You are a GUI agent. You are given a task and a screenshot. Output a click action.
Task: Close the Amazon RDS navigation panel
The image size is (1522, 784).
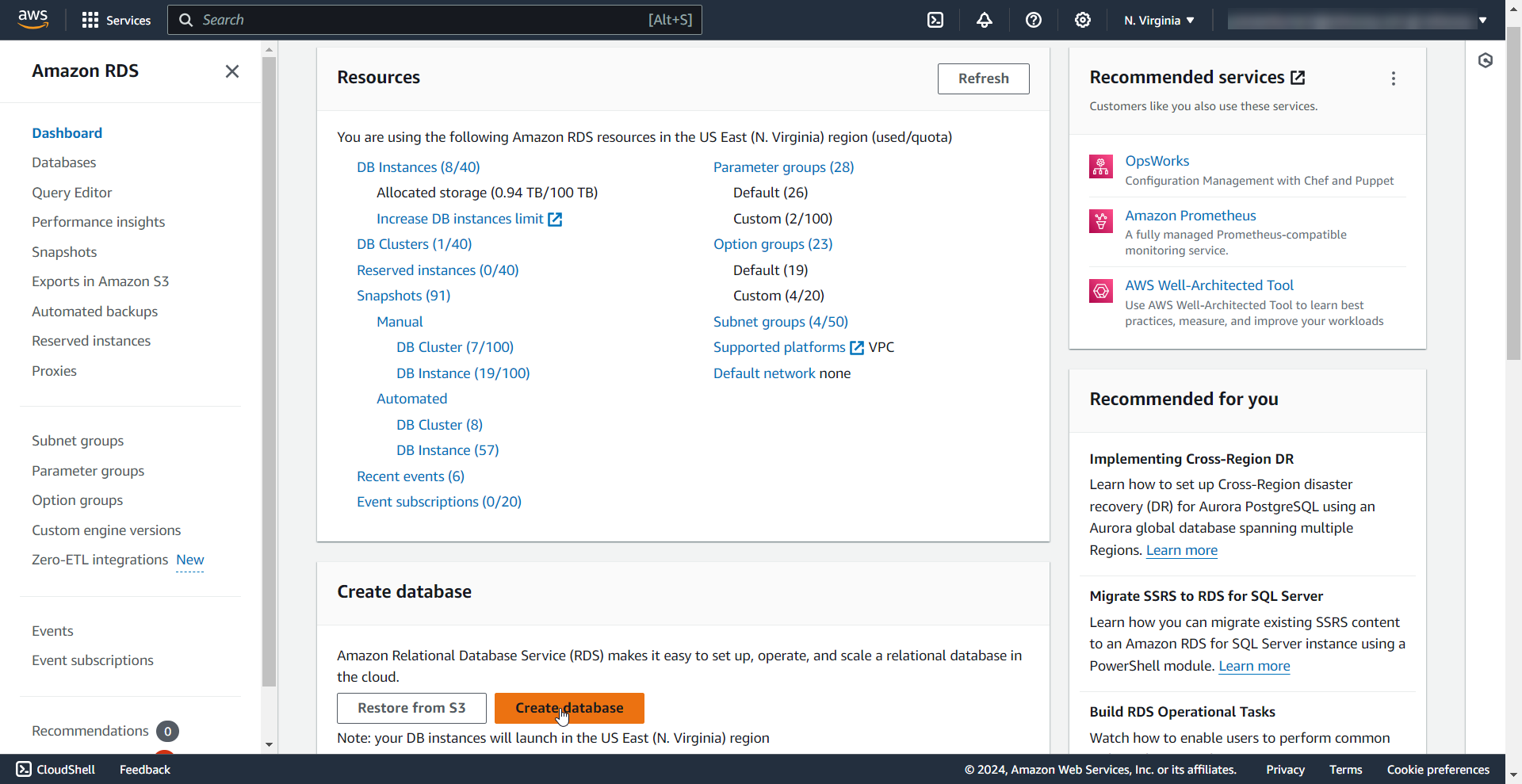click(x=232, y=71)
